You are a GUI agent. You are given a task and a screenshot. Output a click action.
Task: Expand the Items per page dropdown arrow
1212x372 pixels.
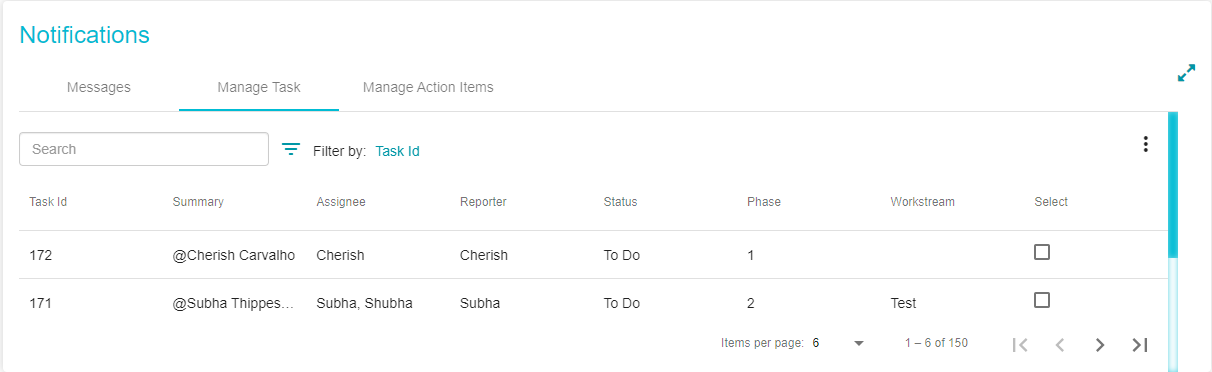[x=859, y=343]
